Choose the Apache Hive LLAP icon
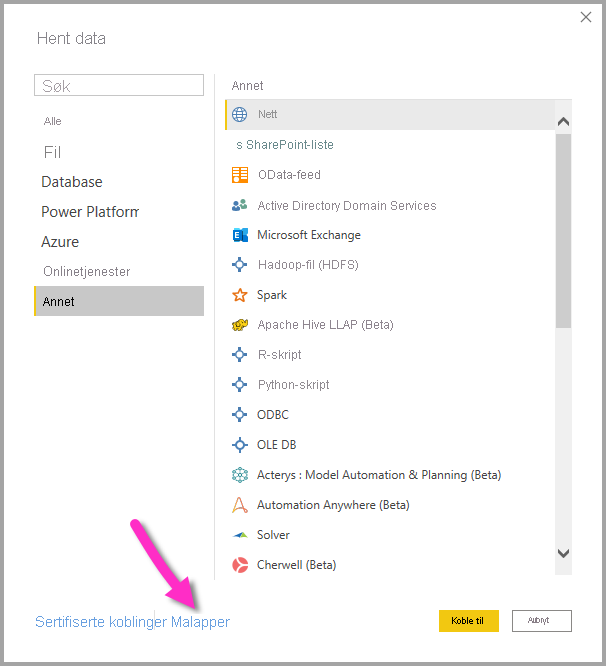The width and height of the screenshot is (606, 666). (240, 325)
